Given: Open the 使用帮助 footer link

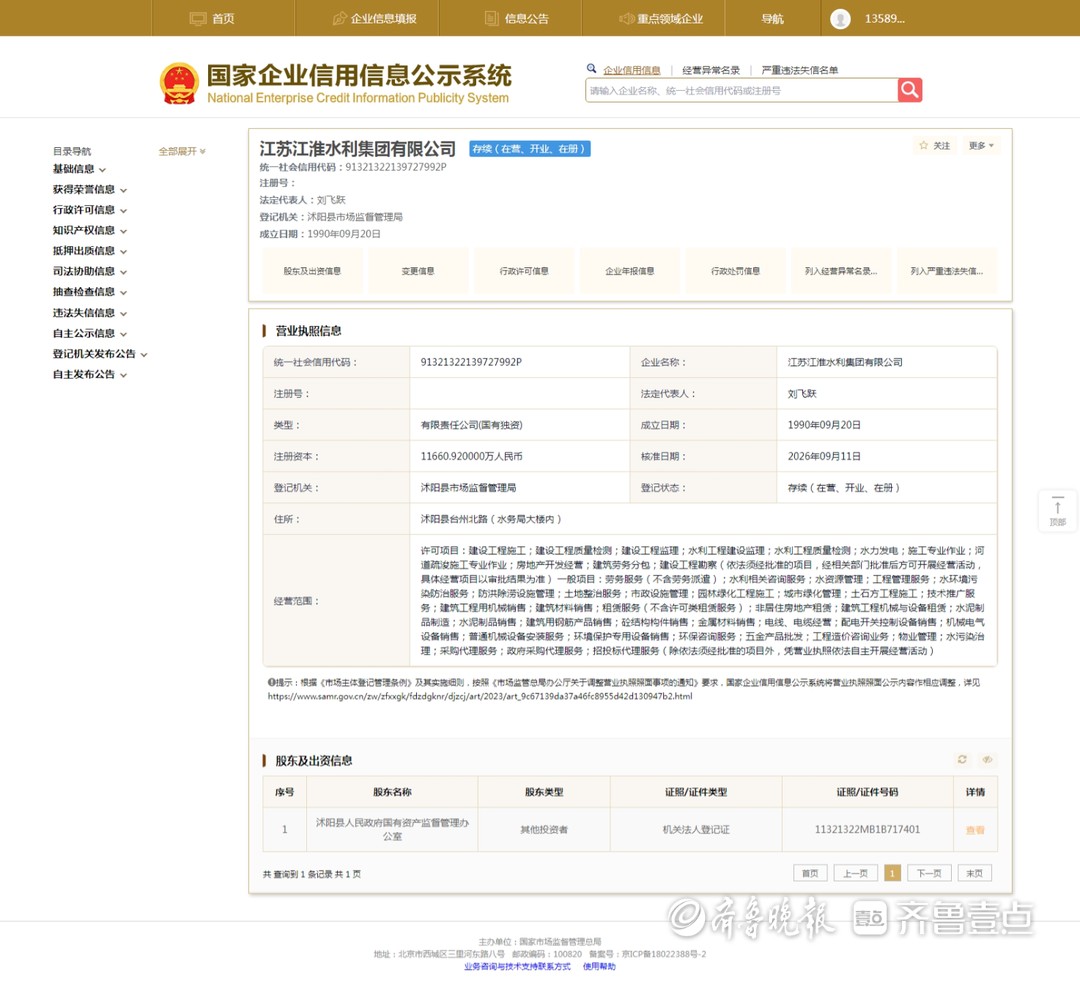Looking at the screenshot, I should (x=599, y=966).
